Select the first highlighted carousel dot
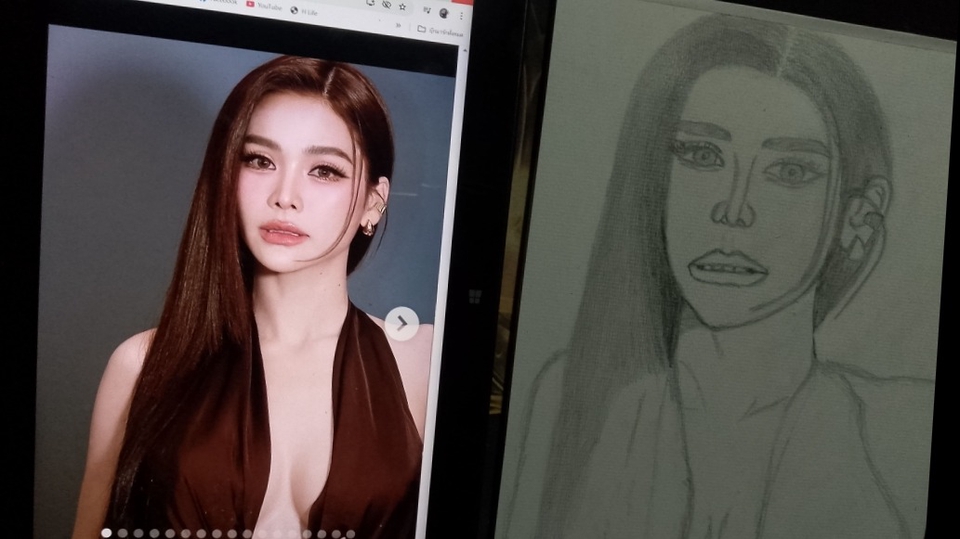960x539 pixels. (107, 533)
